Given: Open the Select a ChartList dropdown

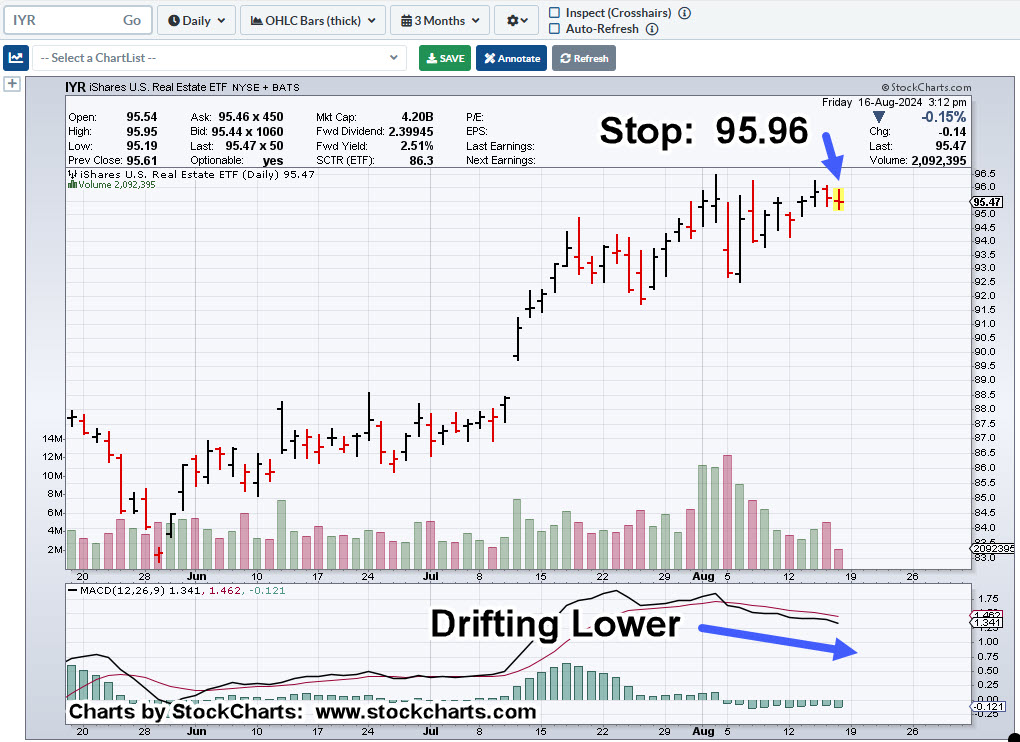Looking at the screenshot, I should [x=219, y=58].
